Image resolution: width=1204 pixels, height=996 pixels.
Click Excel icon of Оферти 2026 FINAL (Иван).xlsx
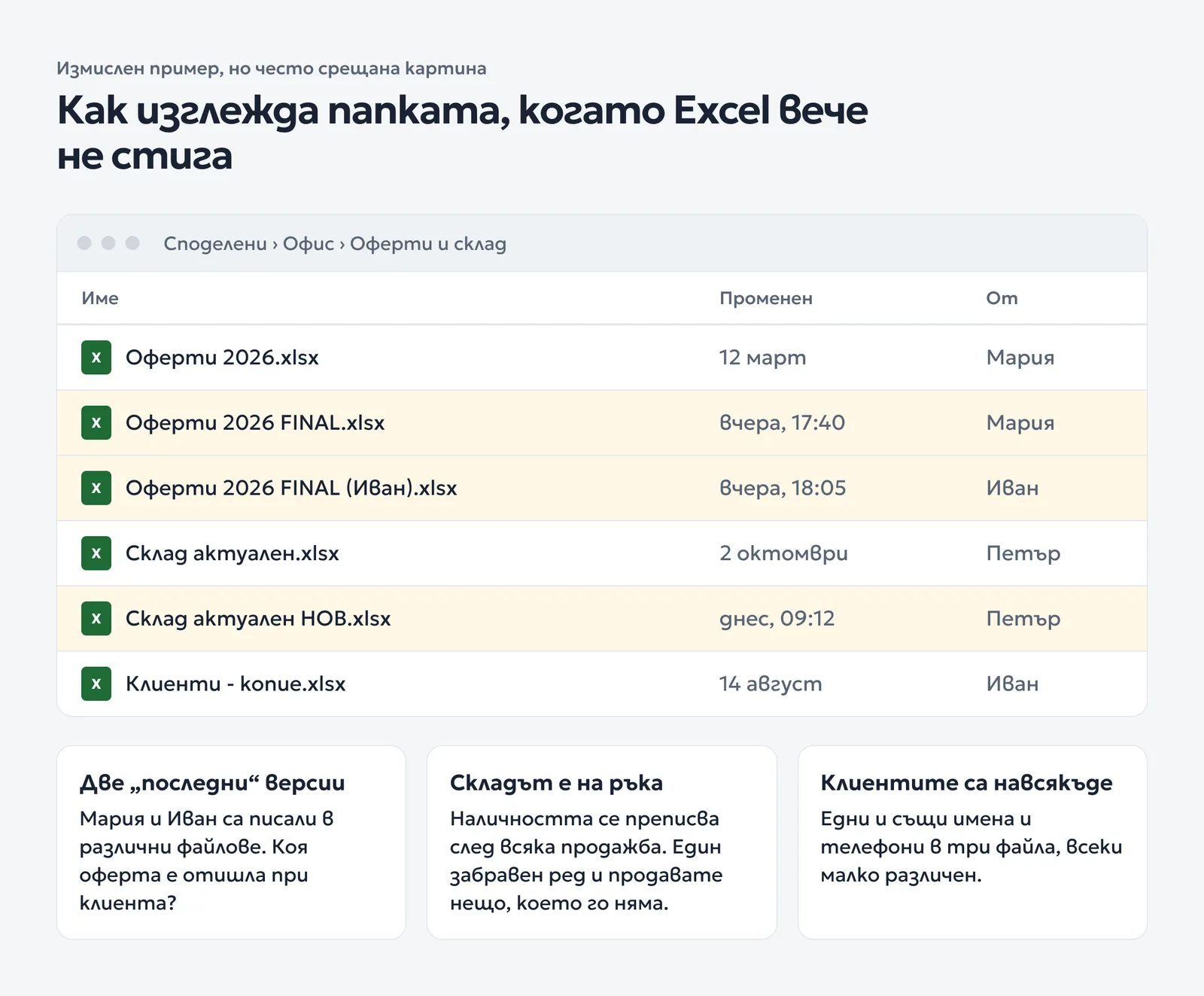coord(96,488)
